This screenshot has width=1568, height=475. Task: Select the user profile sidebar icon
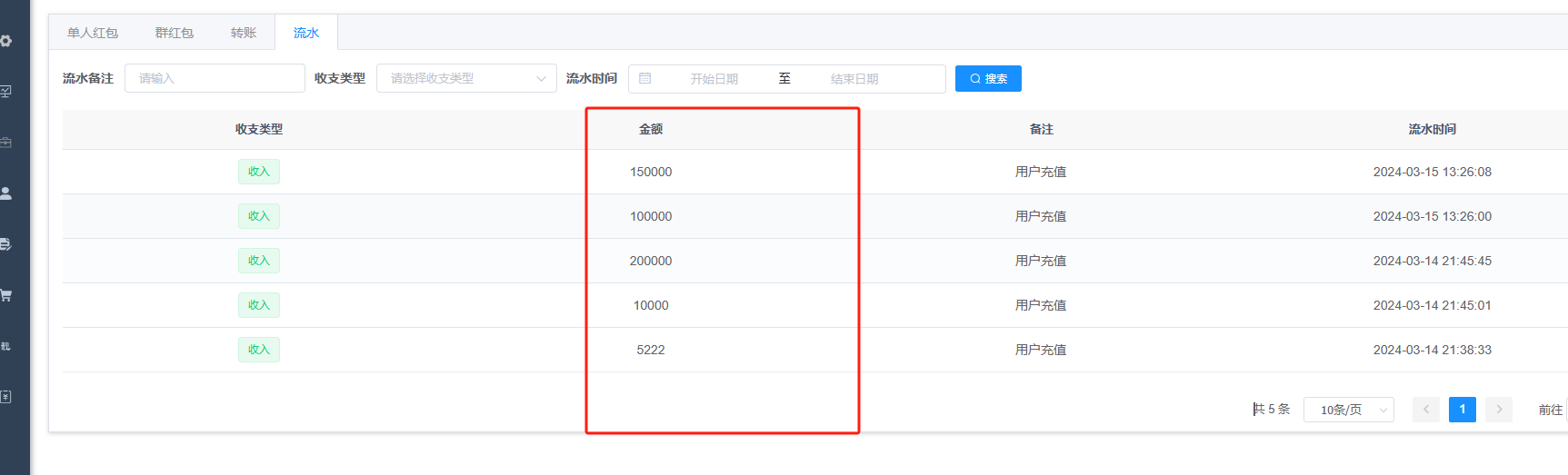(6, 193)
